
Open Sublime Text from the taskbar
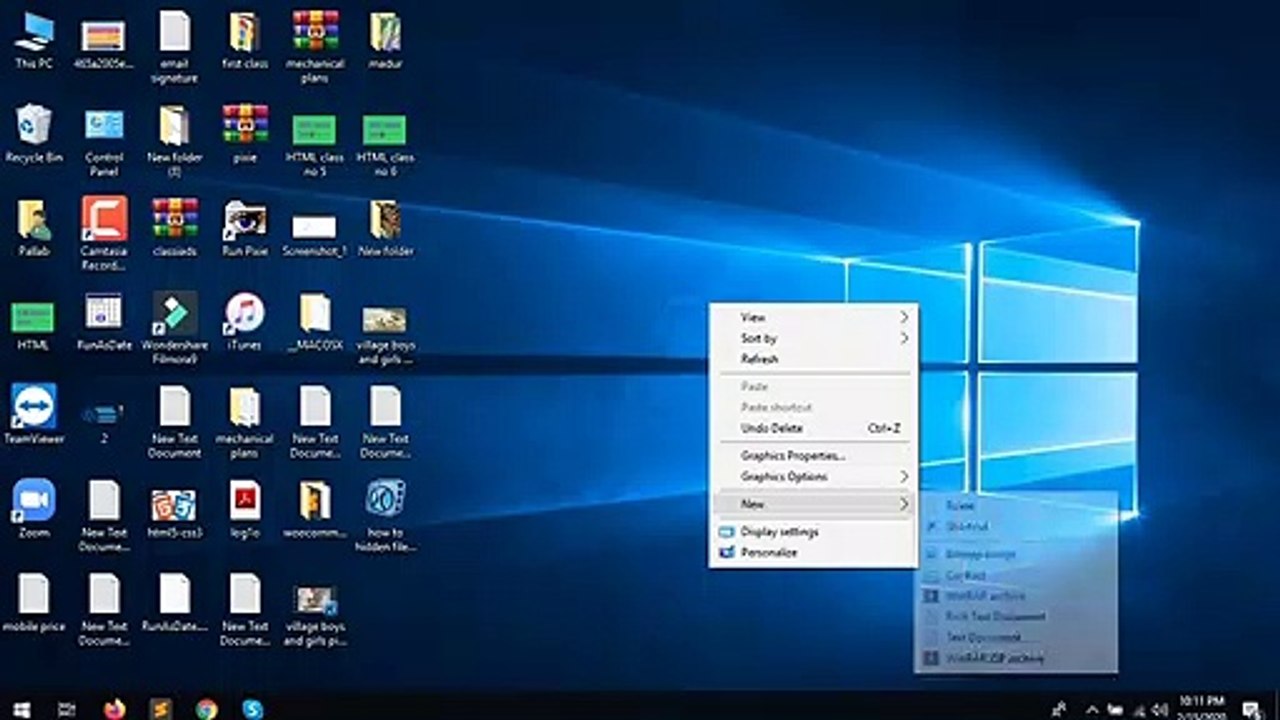(161, 709)
